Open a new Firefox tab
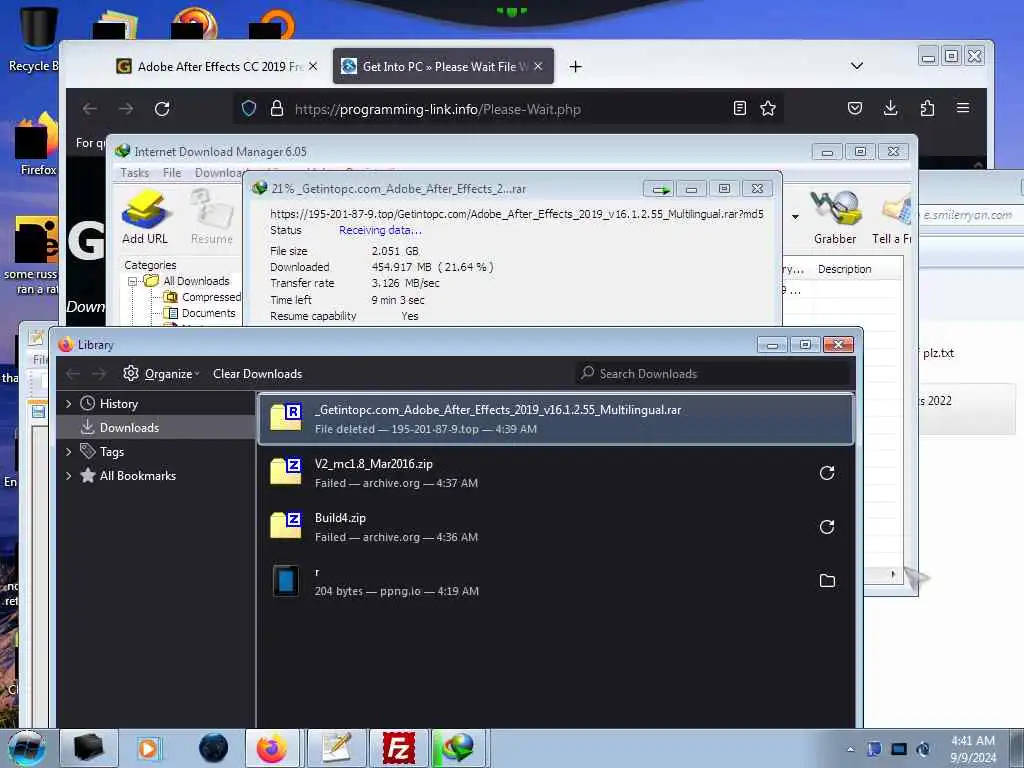Image resolution: width=1024 pixels, height=768 pixels. coord(575,67)
